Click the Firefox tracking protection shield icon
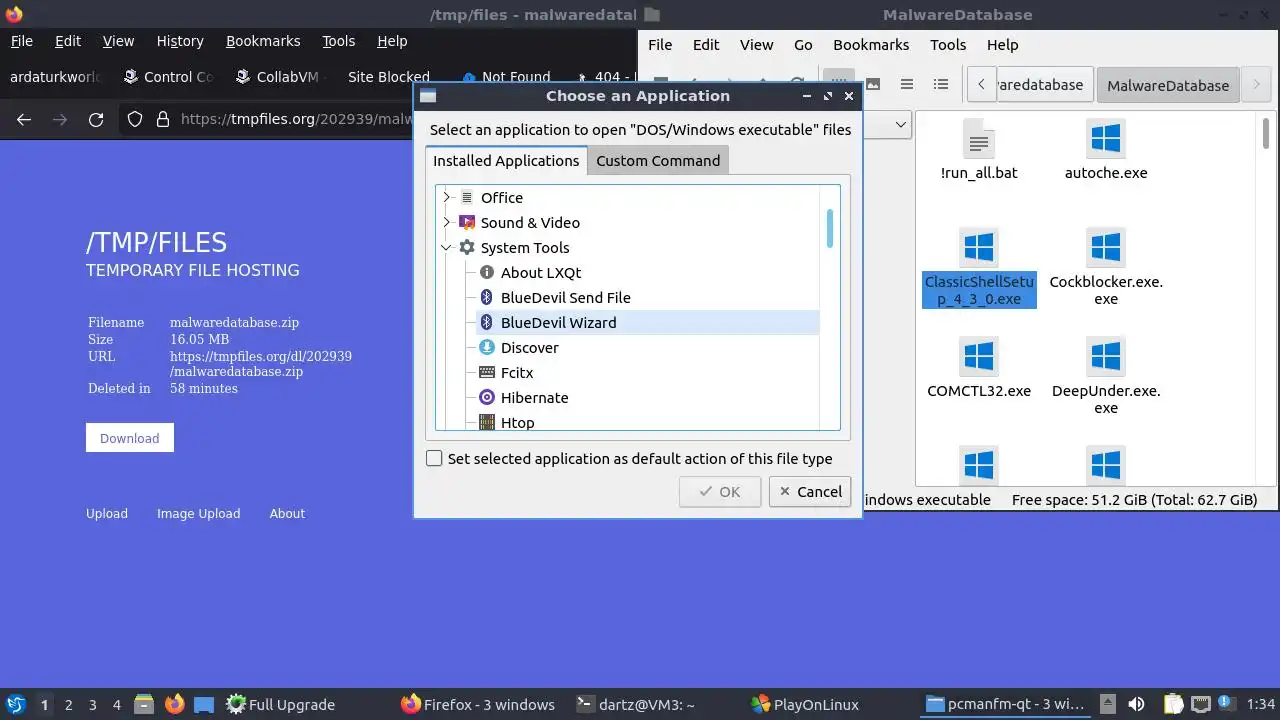Screen dimensions: 1280x720 (x=135, y=119)
